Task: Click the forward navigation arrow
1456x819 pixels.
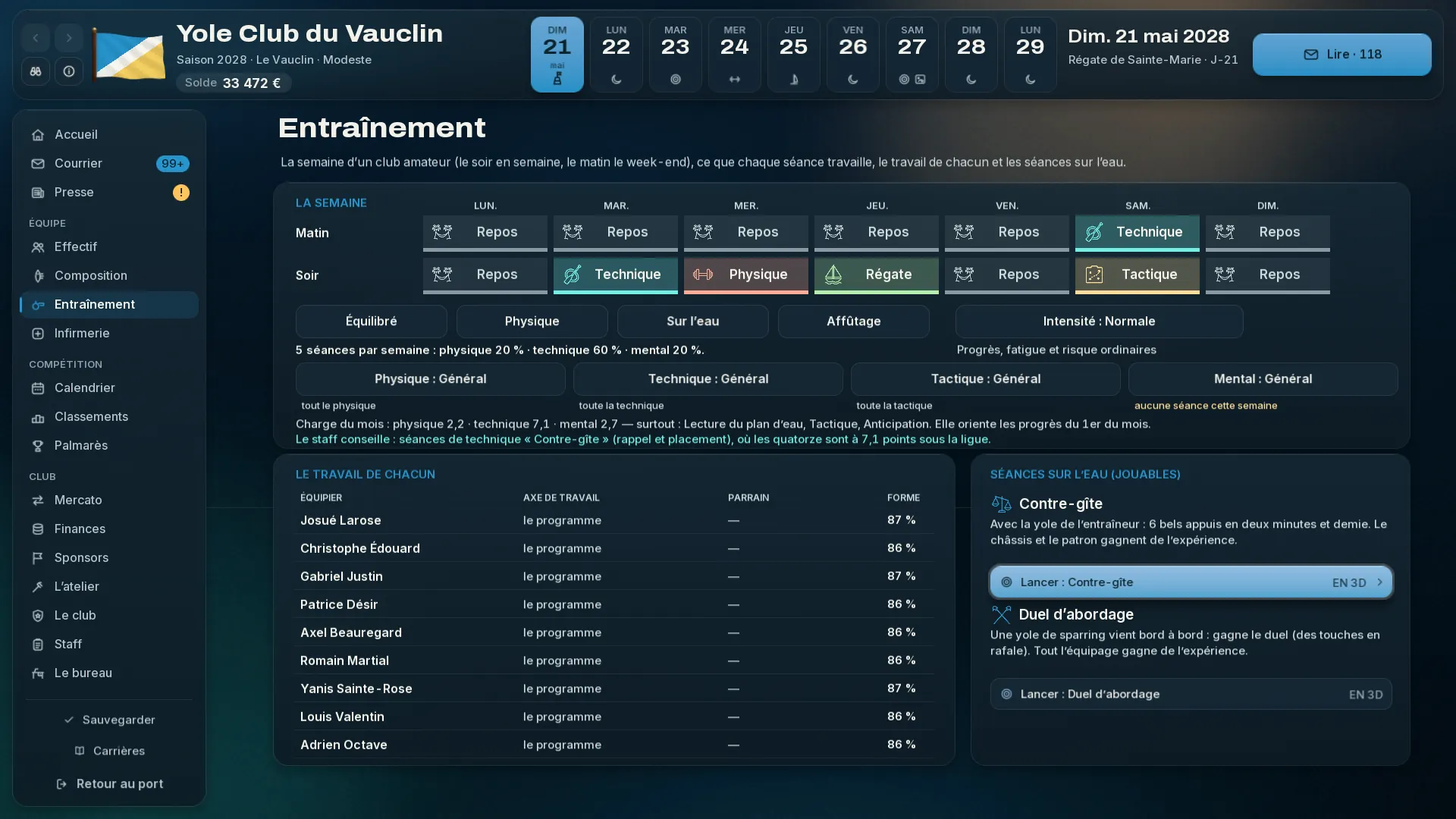Action: point(69,38)
